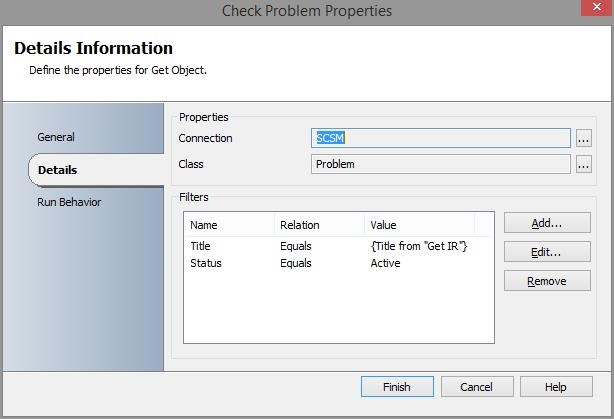This screenshot has height=419, width=614.
Task: Open the Run Behavior tab
Action: pyautogui.click(x=69, y=202)
